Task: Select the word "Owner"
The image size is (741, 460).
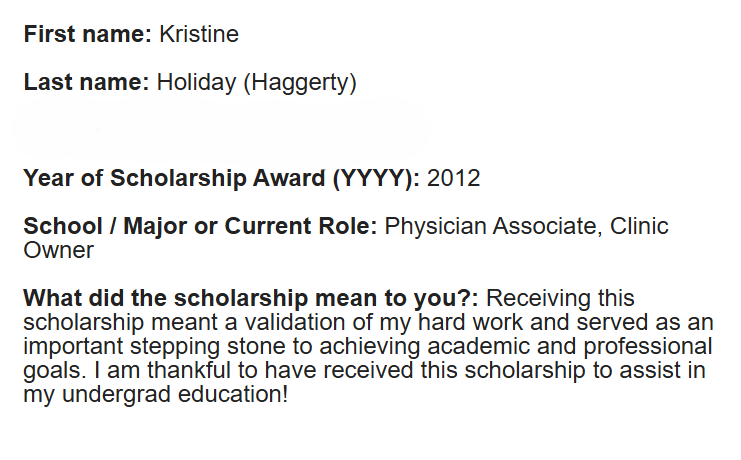Action: pyautogui.click(x=59, y=250)
